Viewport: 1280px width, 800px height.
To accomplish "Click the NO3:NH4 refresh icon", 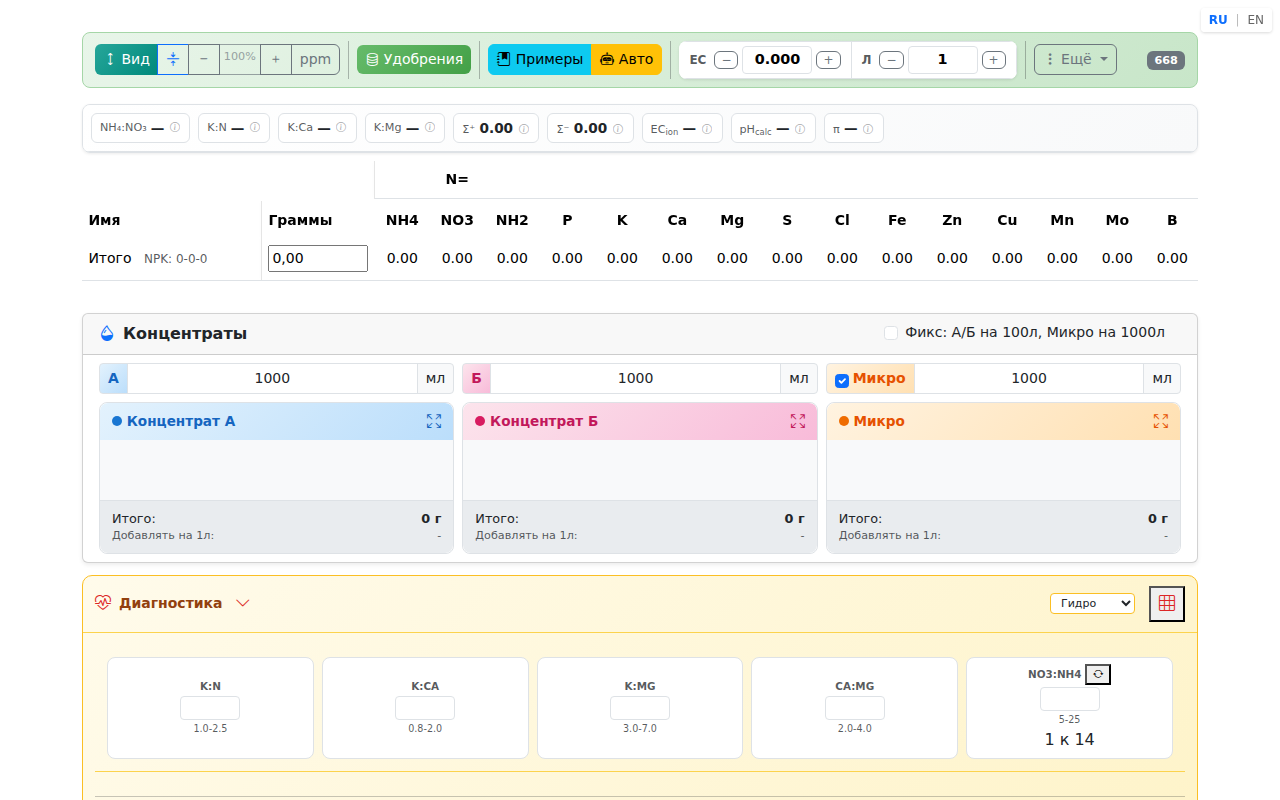I will tap(1098, 674).
